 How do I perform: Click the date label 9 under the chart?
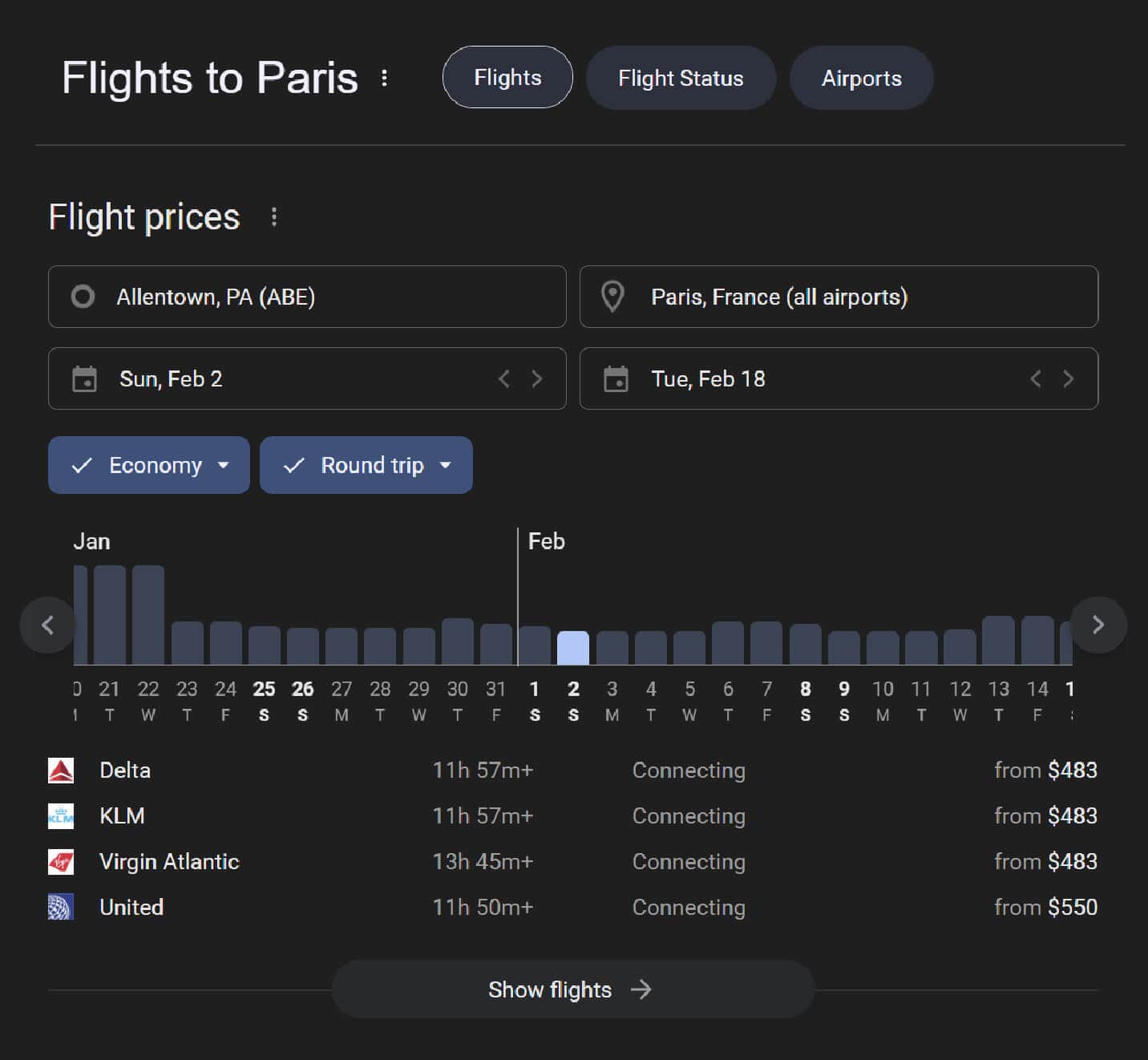[x=844, y=689]
